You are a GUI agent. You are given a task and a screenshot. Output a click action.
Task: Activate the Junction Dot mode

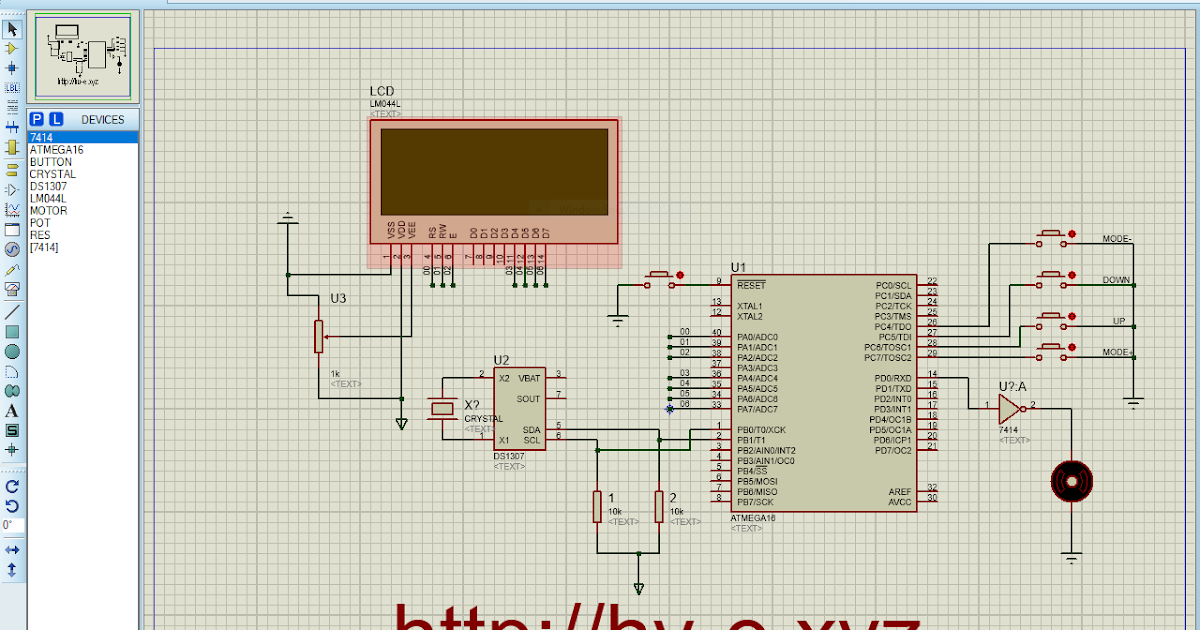point(12,68)
